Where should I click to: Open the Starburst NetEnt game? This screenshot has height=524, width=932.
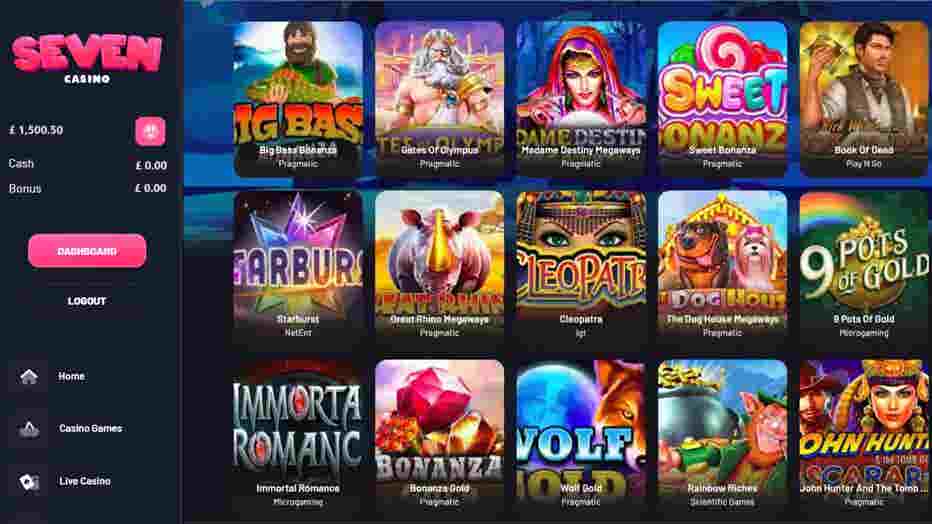click(298, 269)
